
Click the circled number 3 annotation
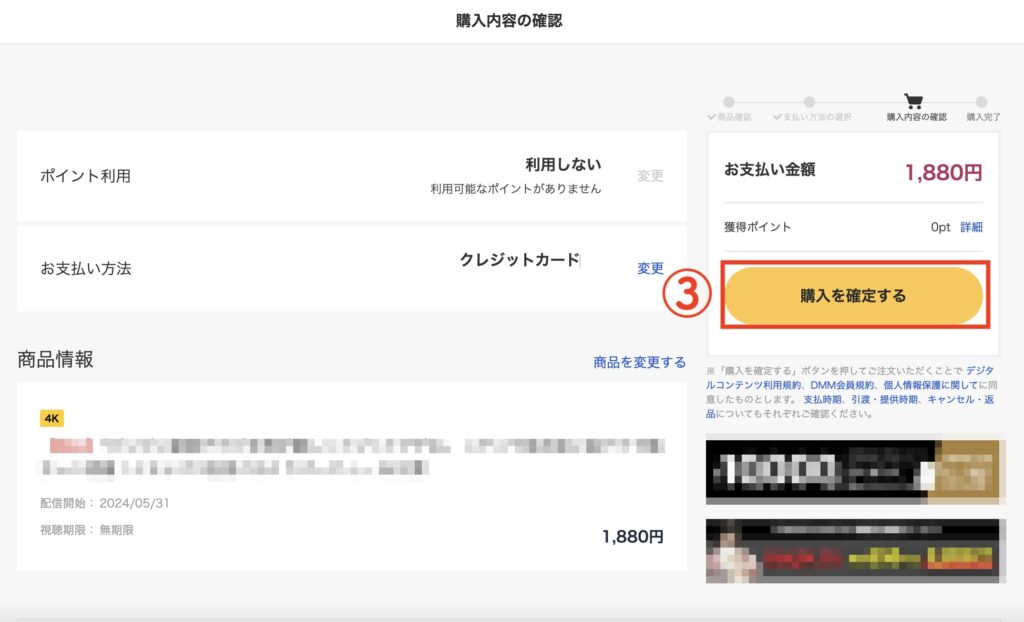(687, 295)
